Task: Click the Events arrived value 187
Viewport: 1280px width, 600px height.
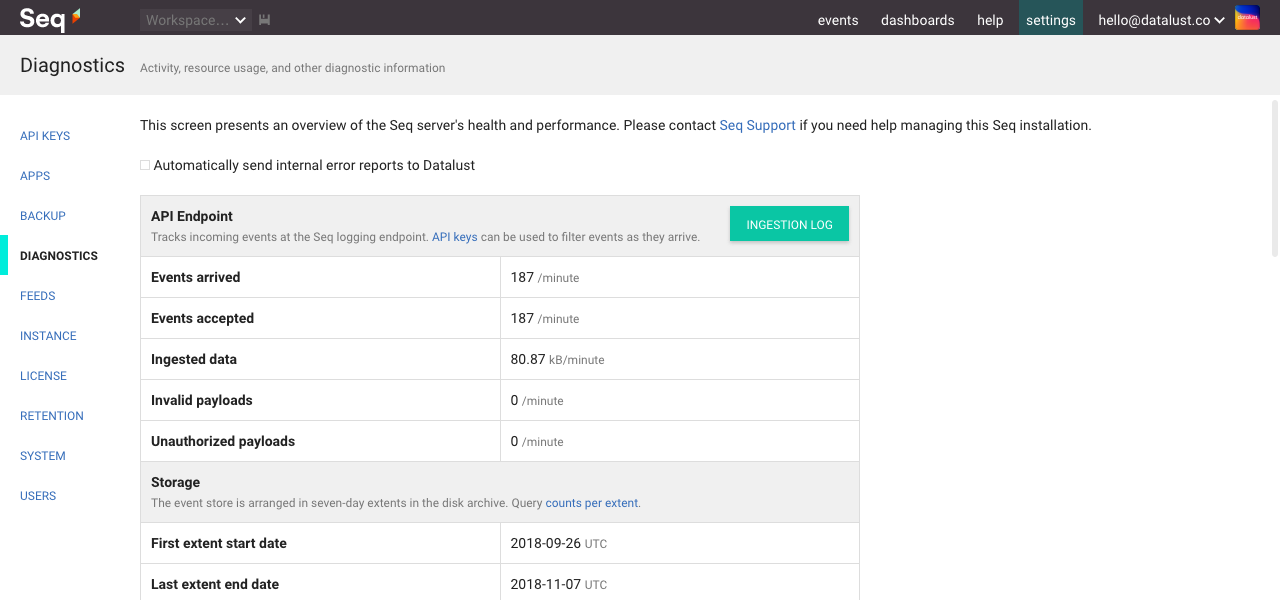Action: tap(522, 277)
